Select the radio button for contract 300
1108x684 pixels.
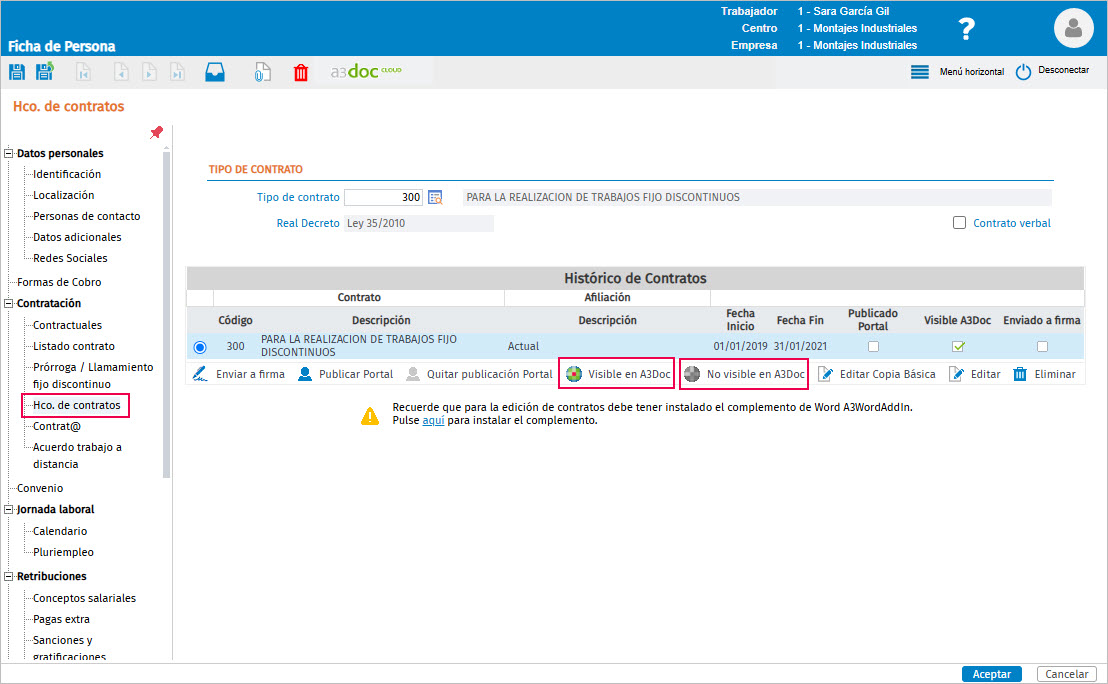(x=200, y=347)
